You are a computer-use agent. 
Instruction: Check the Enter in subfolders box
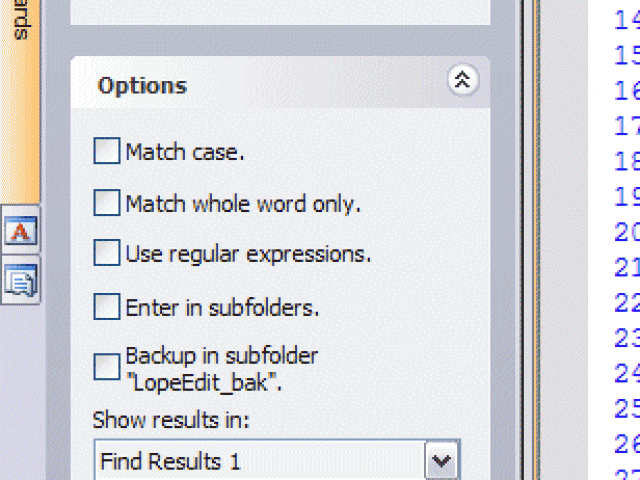(107, 307)
